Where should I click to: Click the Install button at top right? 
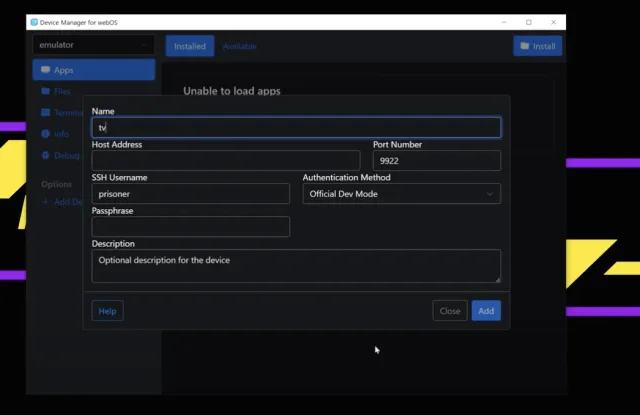(x=538, y=46)
